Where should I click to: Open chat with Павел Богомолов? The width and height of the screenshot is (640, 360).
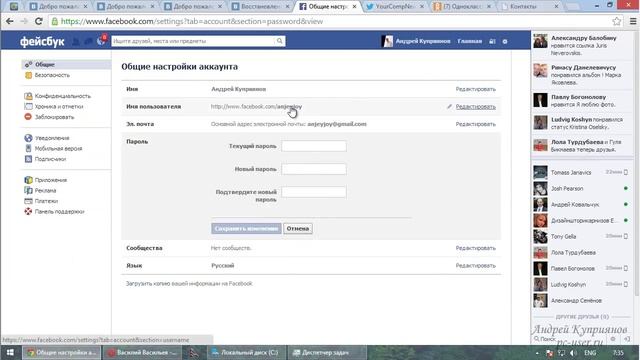[x=582, y=269]
